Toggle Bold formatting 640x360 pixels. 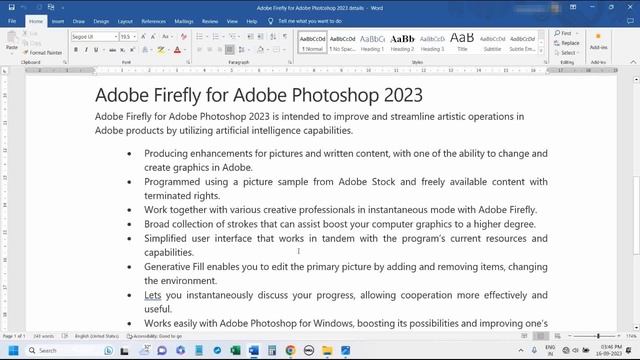click(x=76, y=50)
